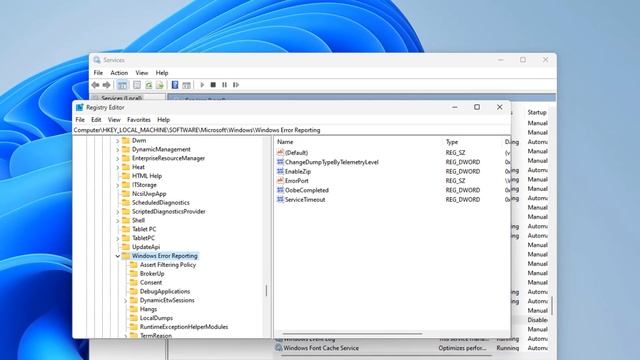The width and height of the screenshot is (640, 360).
Task: Expand the Shell registry key
Action: point(118,220)
